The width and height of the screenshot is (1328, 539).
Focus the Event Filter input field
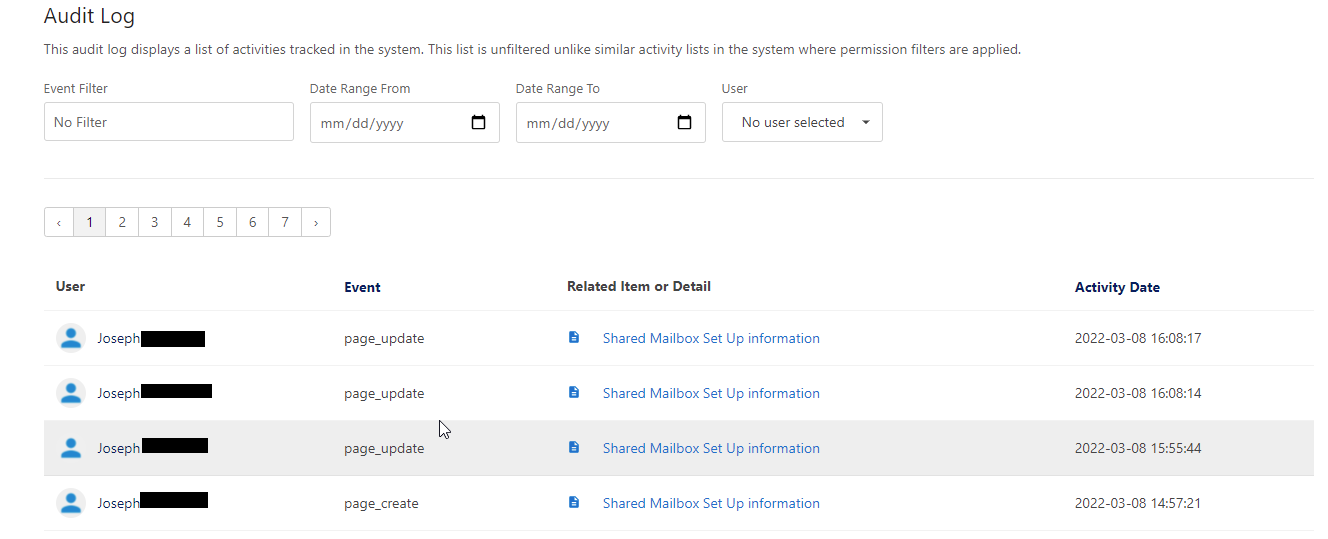point(169,122)
